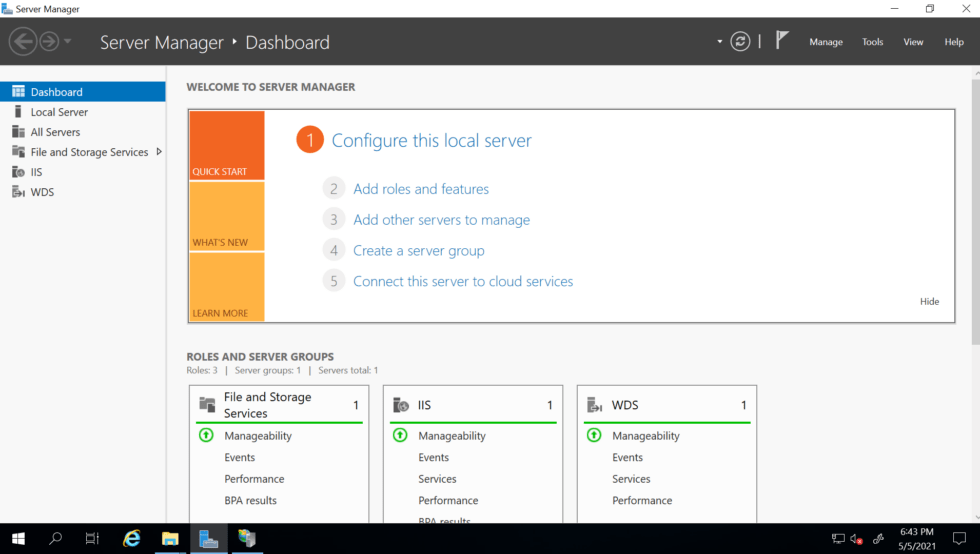
Task: Open the Manage menu
Action: pos(826,42)
